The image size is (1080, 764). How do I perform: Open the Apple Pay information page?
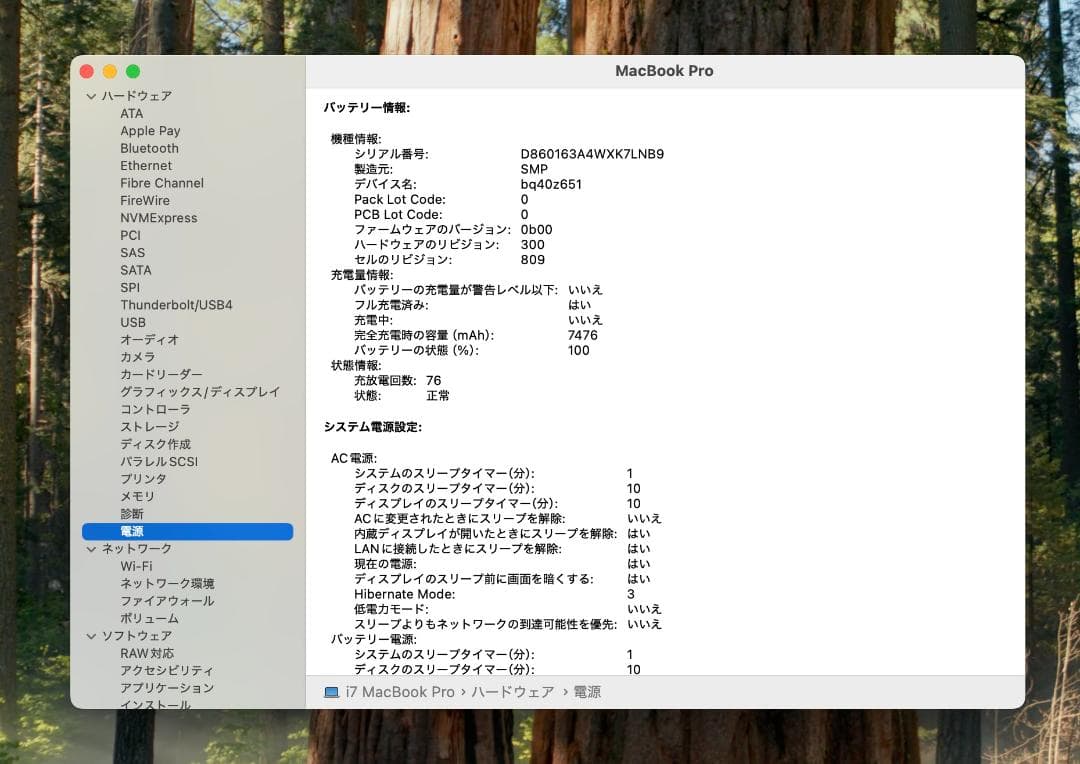[x=150, y=131]
